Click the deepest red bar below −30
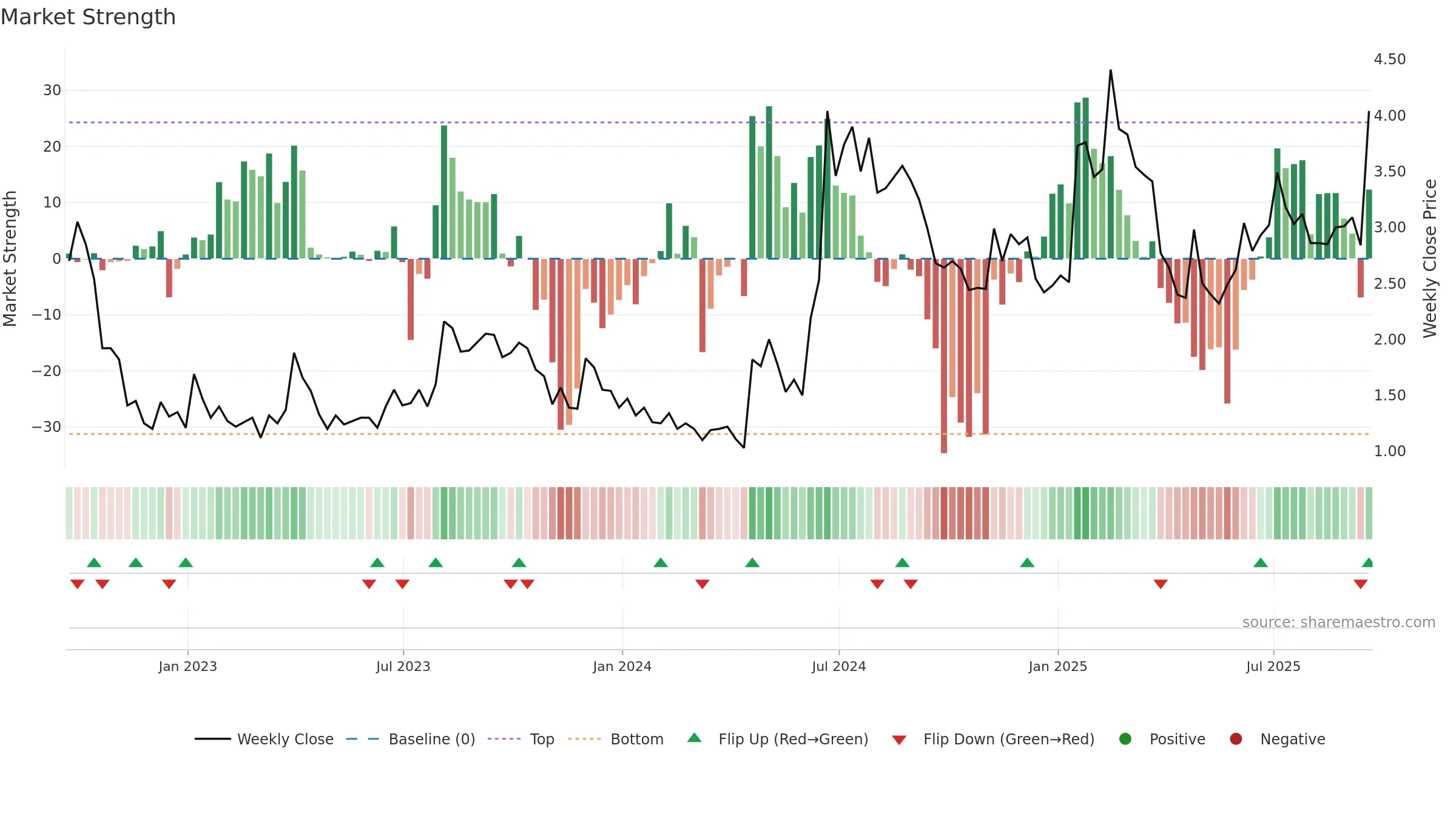Screen dimensions: 1456x819 (x=943, y=356)
